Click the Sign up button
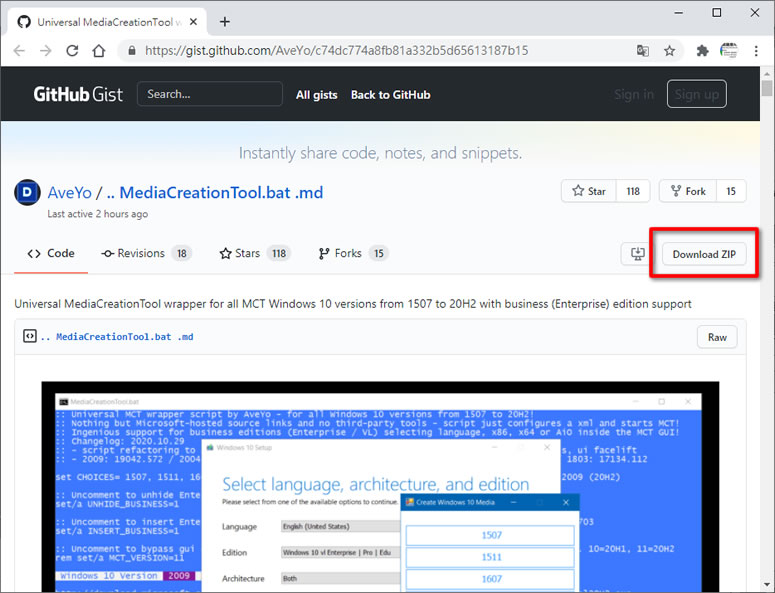The image size is (775, 593). pyautogui.click(x=696, y=94)
